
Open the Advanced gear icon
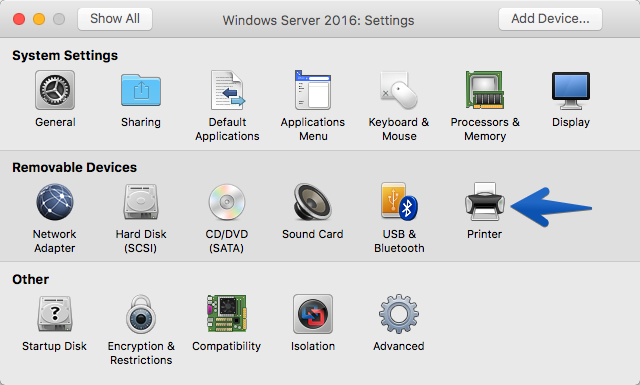(399, 314)
